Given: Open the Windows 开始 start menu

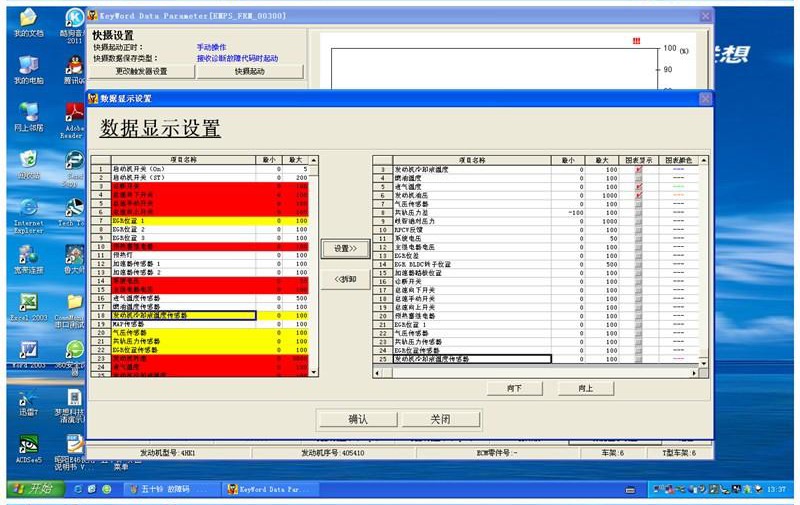Looking at the screenshot, I should [x=32, y=489].
